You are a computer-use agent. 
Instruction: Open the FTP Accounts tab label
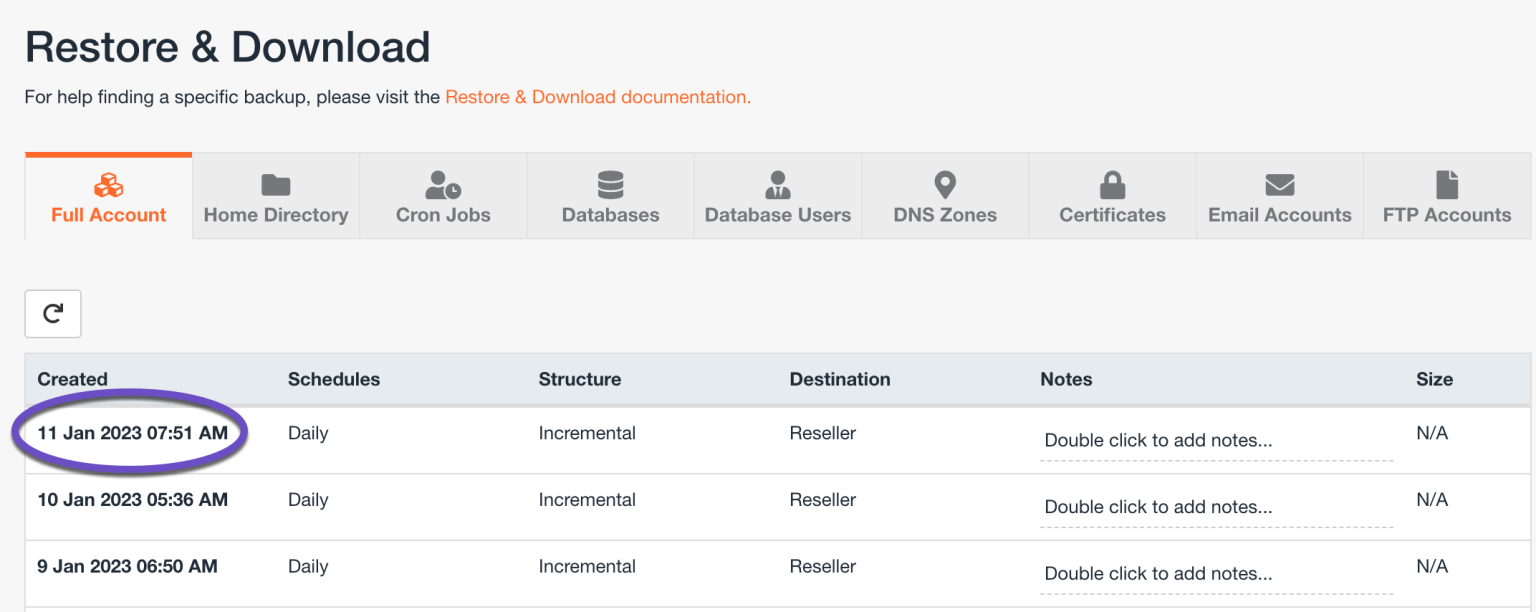tap(1446, 215)
